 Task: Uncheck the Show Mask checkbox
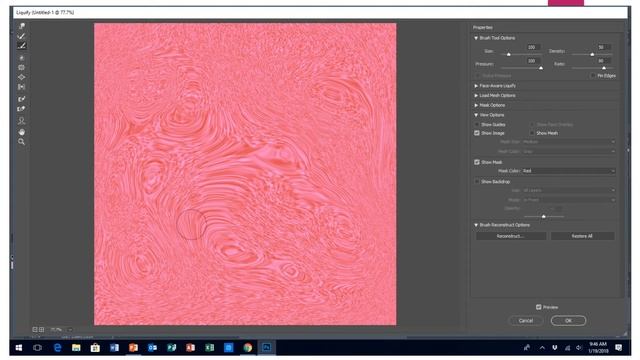[x=477, y=162]
